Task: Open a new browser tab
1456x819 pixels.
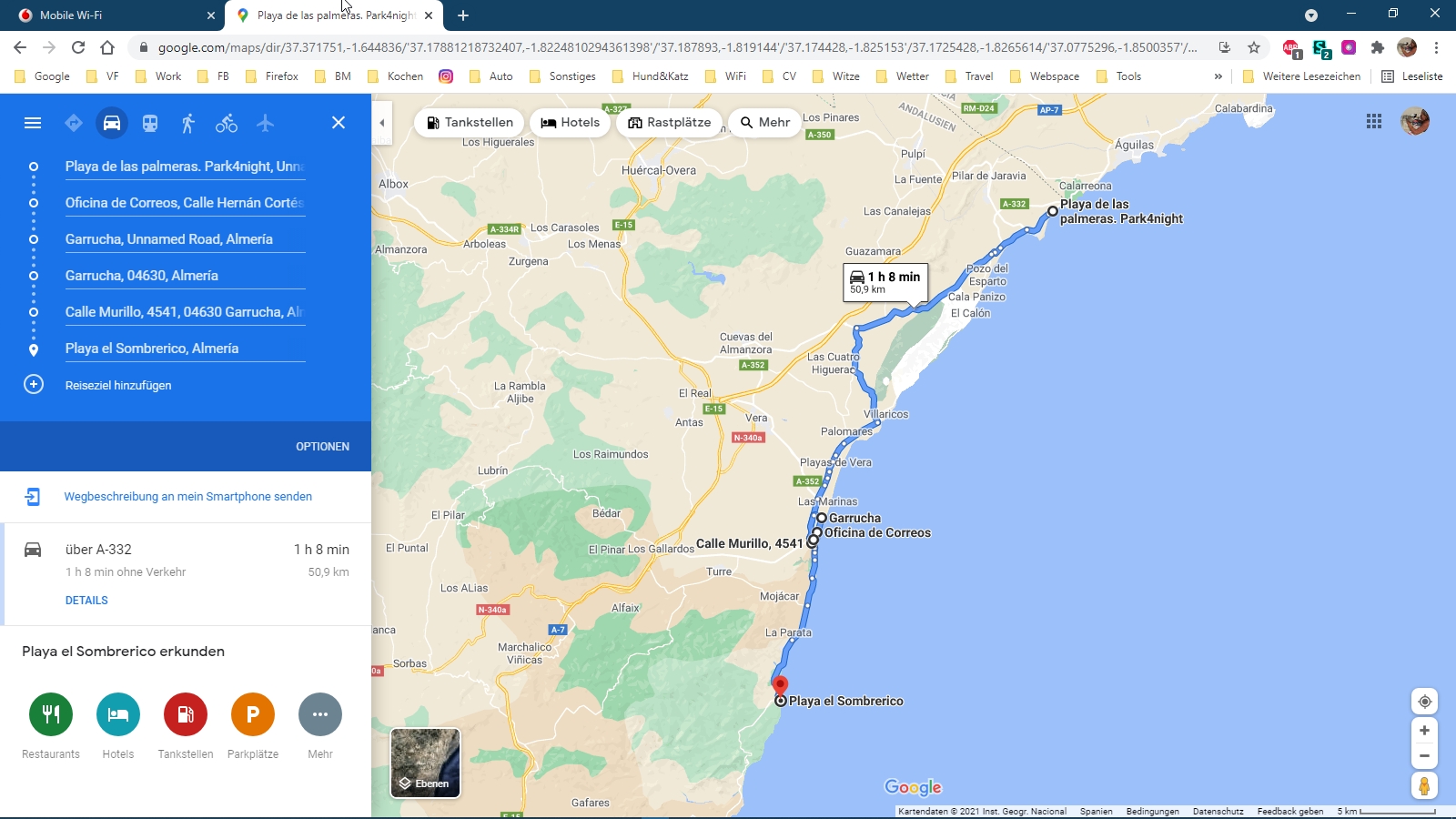Action: coord(463,15)
